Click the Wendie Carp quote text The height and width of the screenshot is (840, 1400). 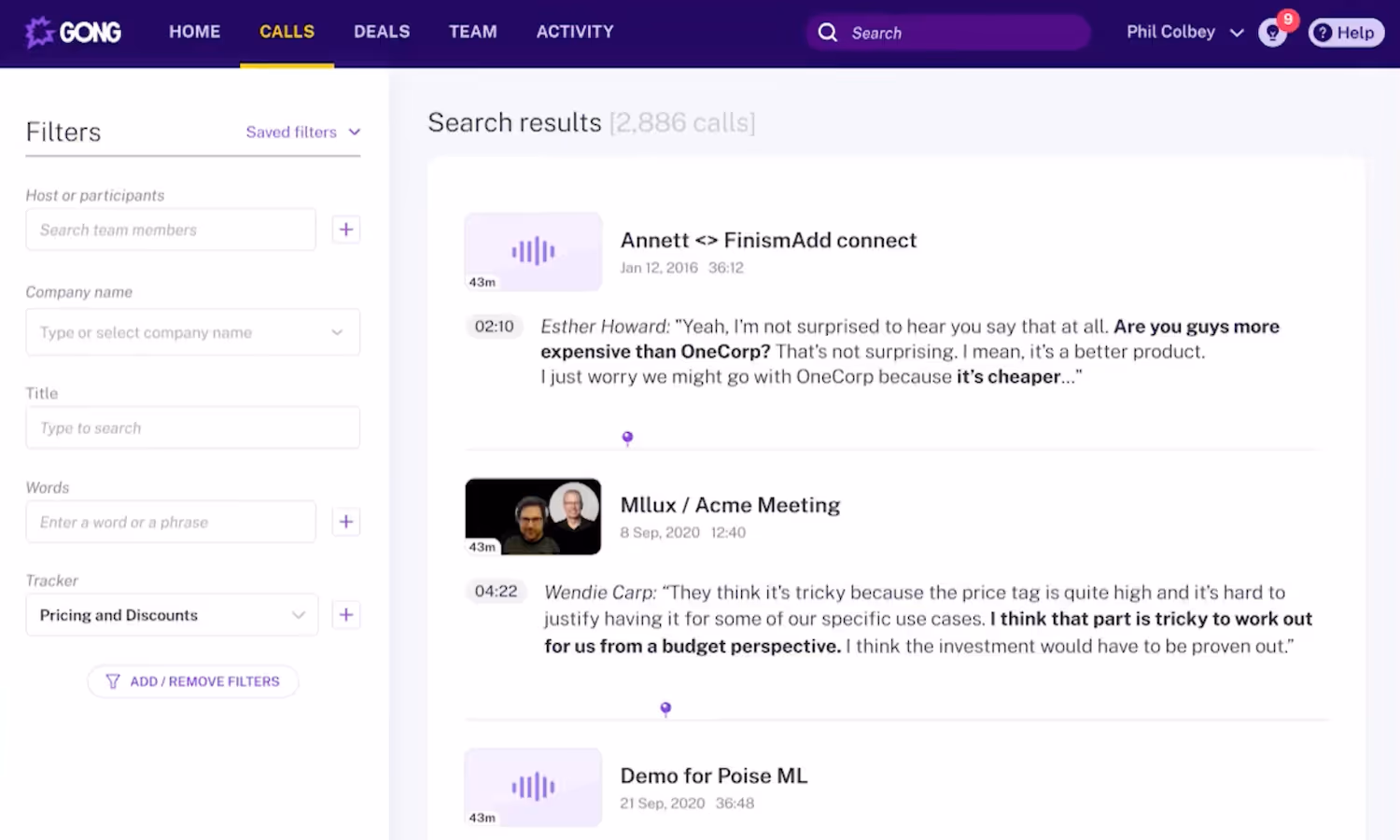pyautogui.click(x=928, y=620)
